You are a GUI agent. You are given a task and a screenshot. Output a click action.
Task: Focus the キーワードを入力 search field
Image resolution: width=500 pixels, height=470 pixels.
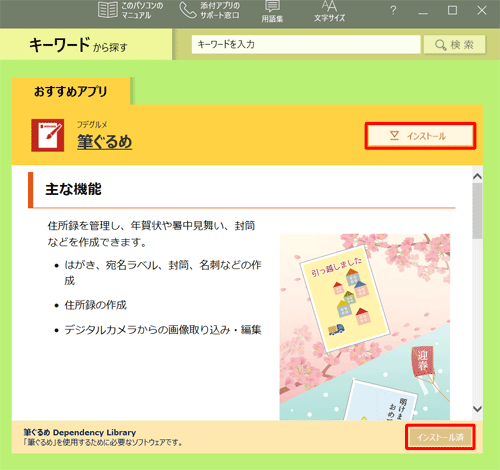click(306, 44)
